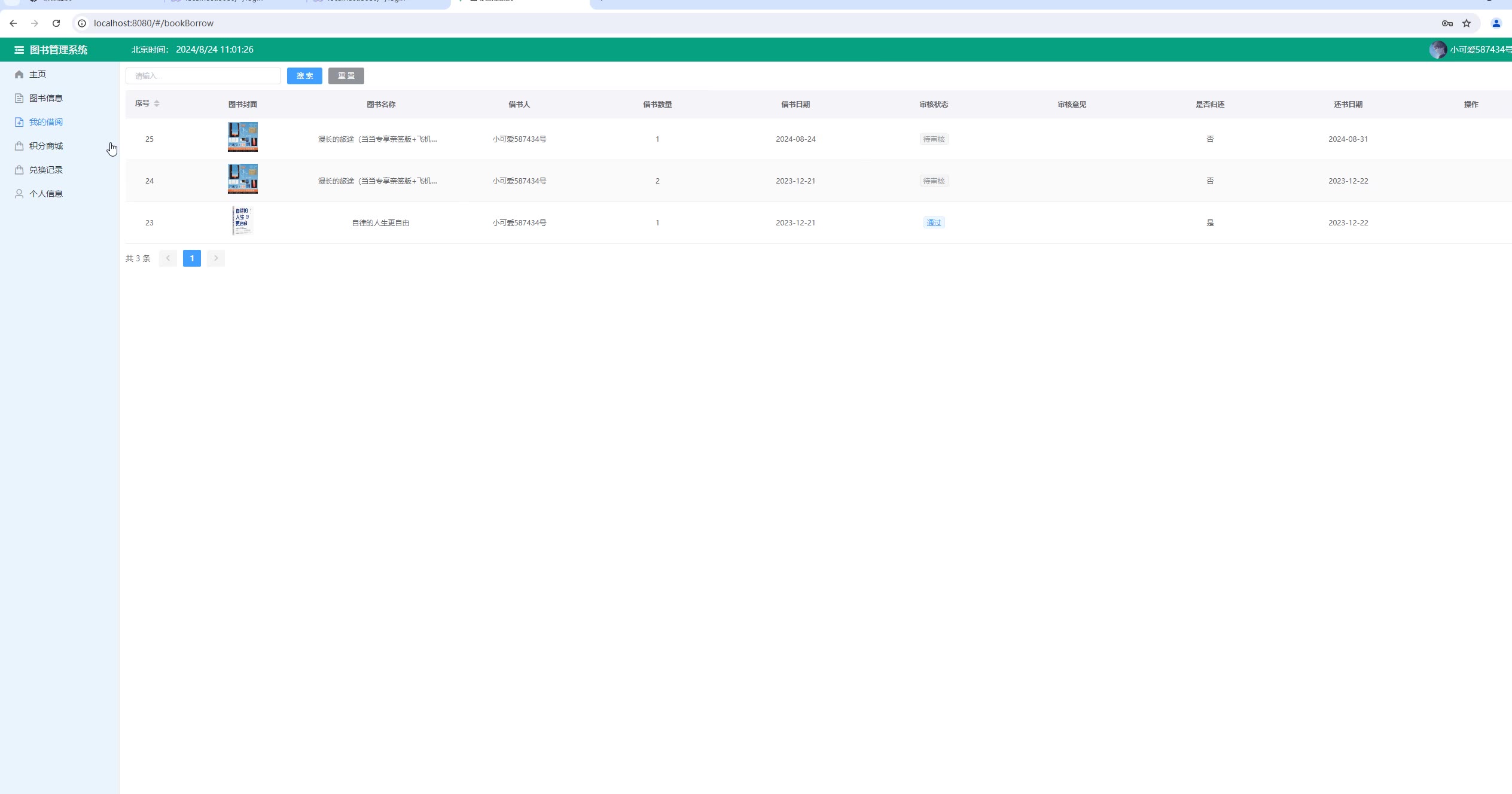Click 是否归还 column header
The image size is (1512, 794).
pyautogui.click(x=1210, y=105)
